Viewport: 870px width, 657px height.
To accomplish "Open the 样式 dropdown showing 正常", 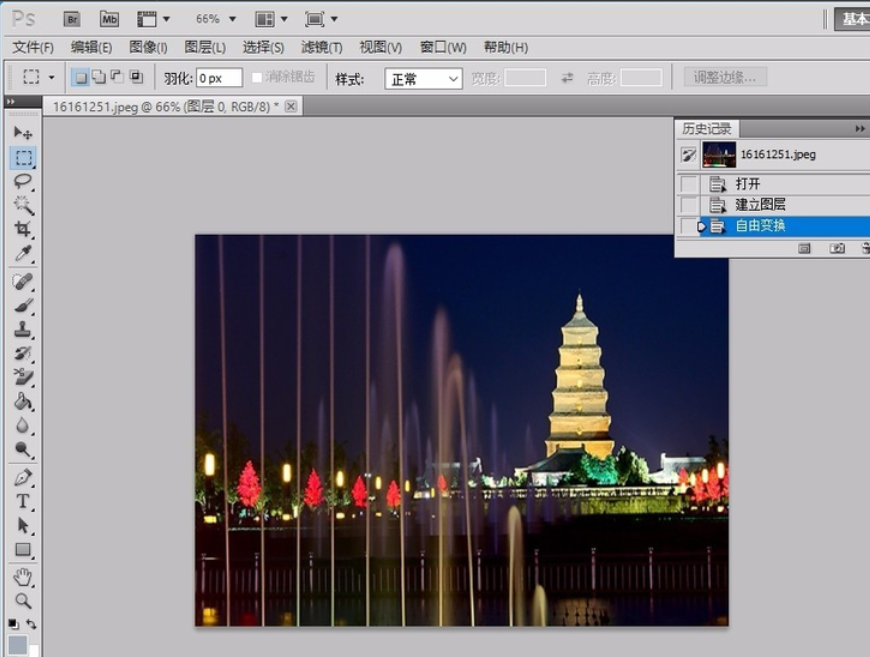I will [423, 79].
